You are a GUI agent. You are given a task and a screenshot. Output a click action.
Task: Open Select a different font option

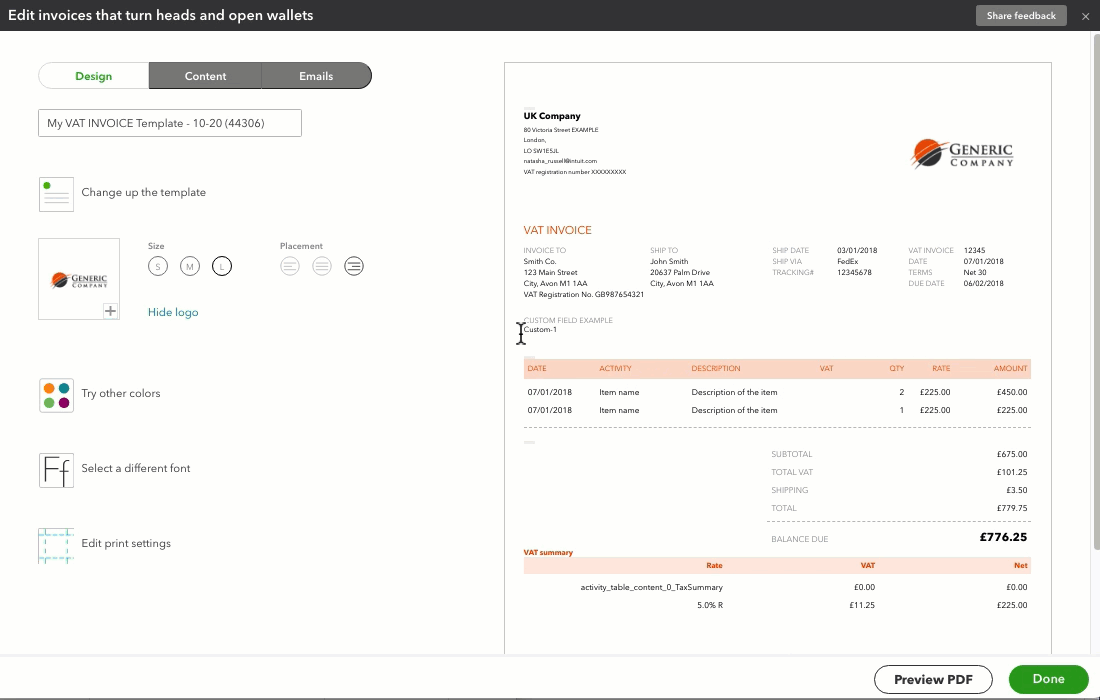coord(135,469)
